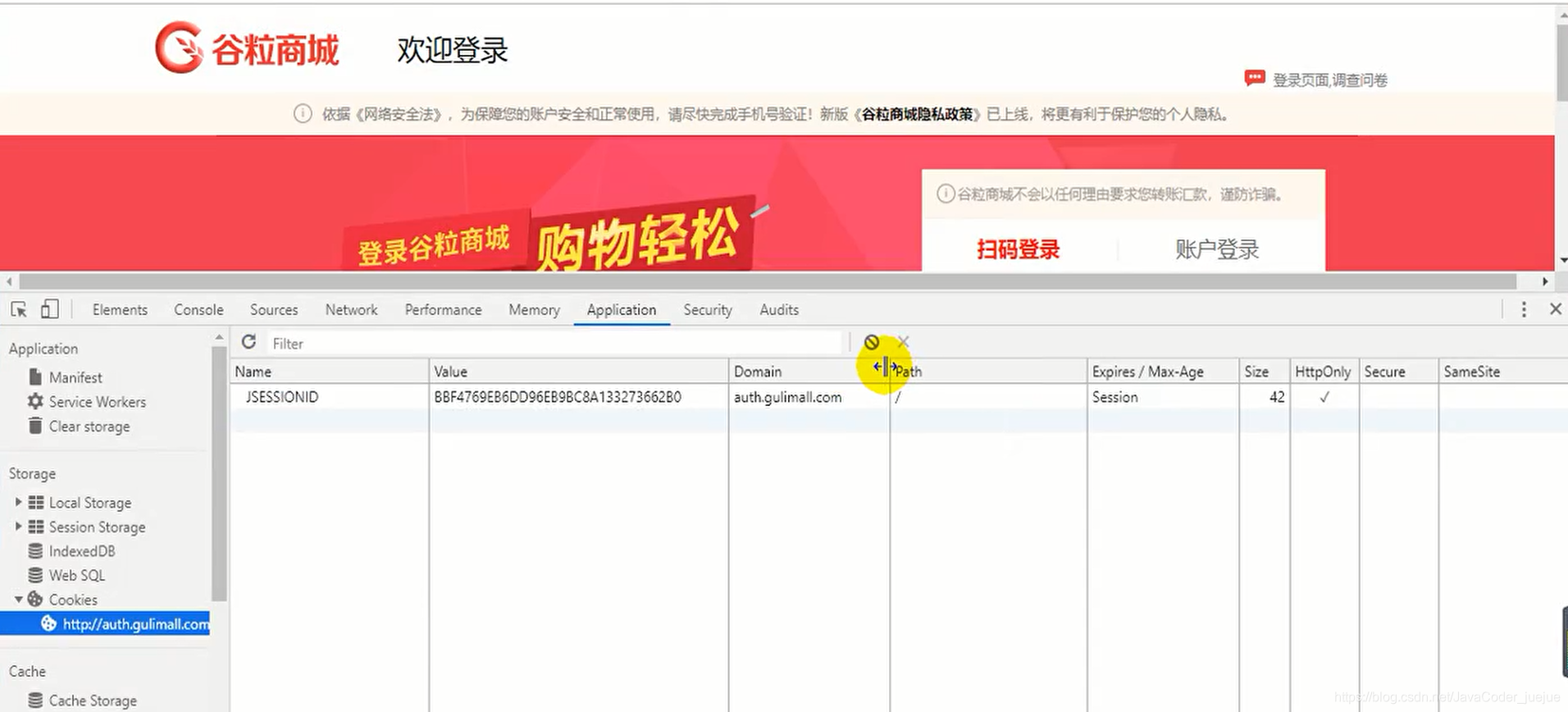This screenshot has height=712, width=1568.
Task: Expand the Session Storage tree node
Action: (19, 527)
